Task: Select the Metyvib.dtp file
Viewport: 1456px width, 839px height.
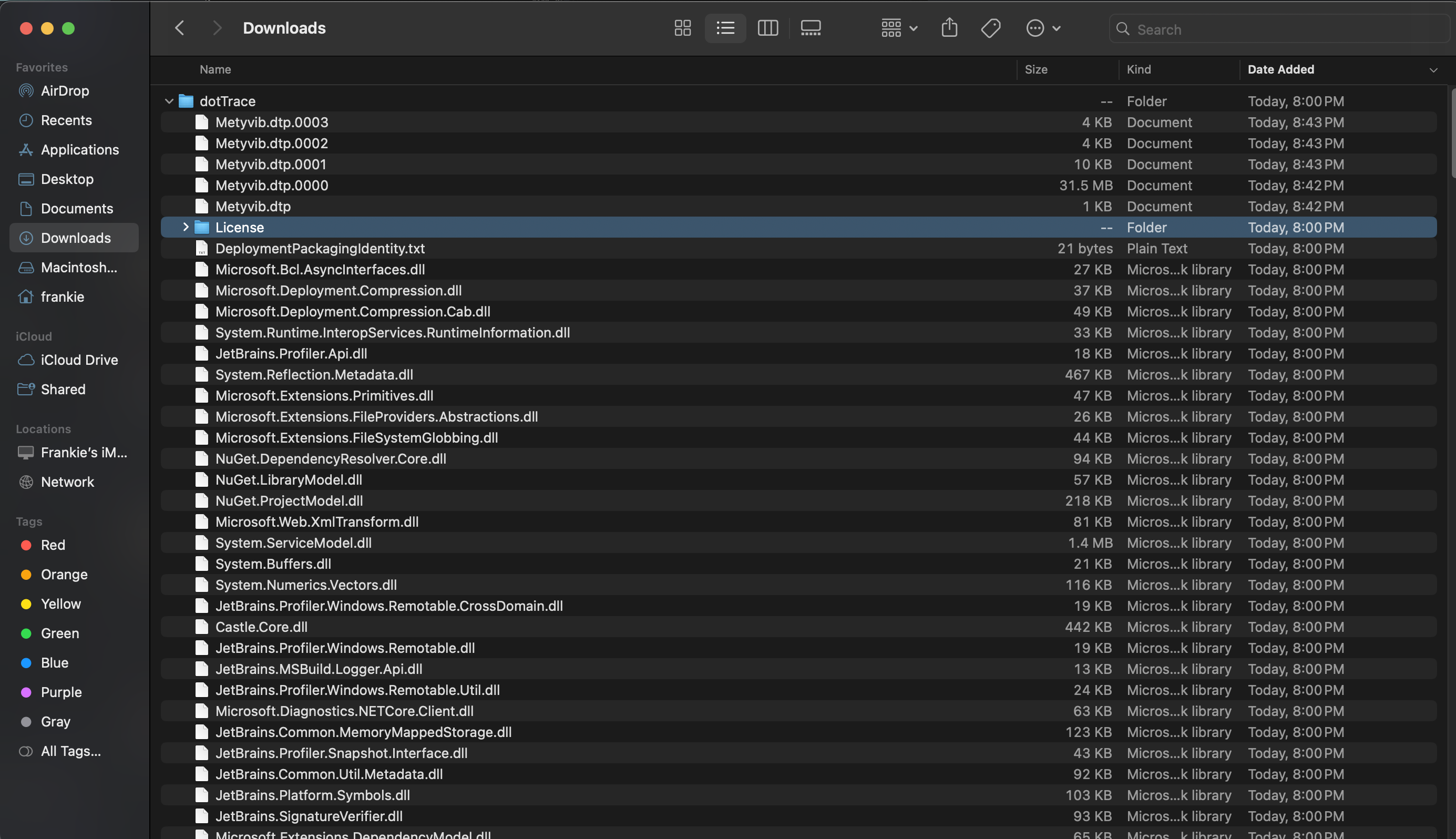Action: [798, 206]
